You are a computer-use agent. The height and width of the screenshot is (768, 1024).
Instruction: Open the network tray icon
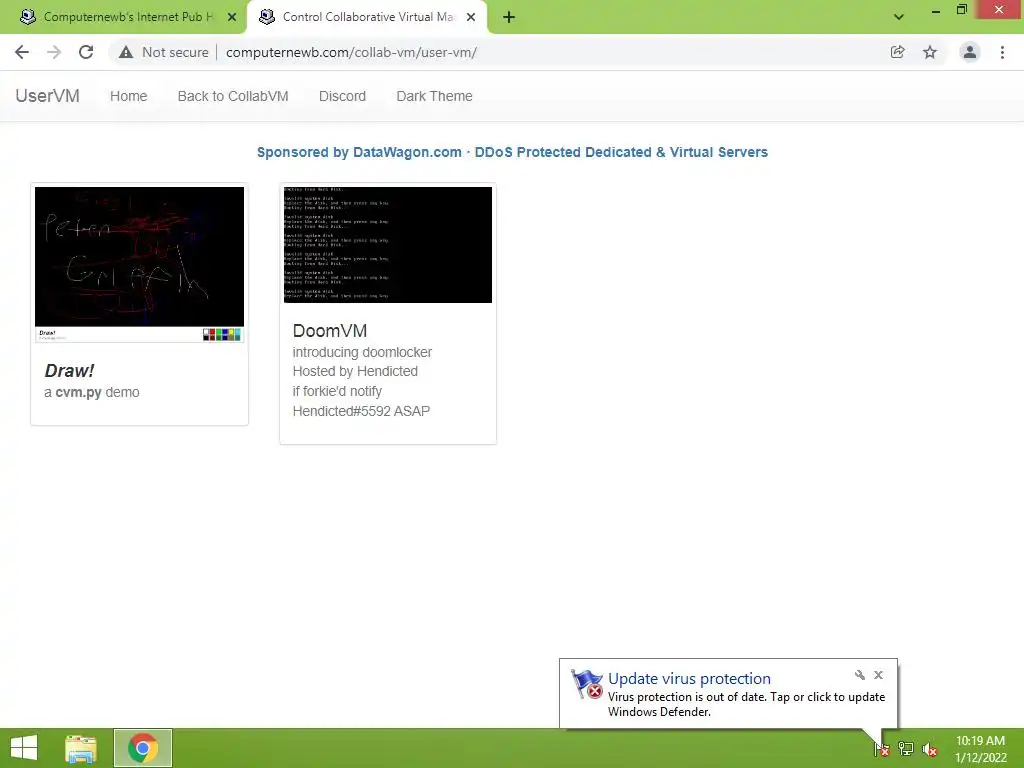[x=906, y=749]
